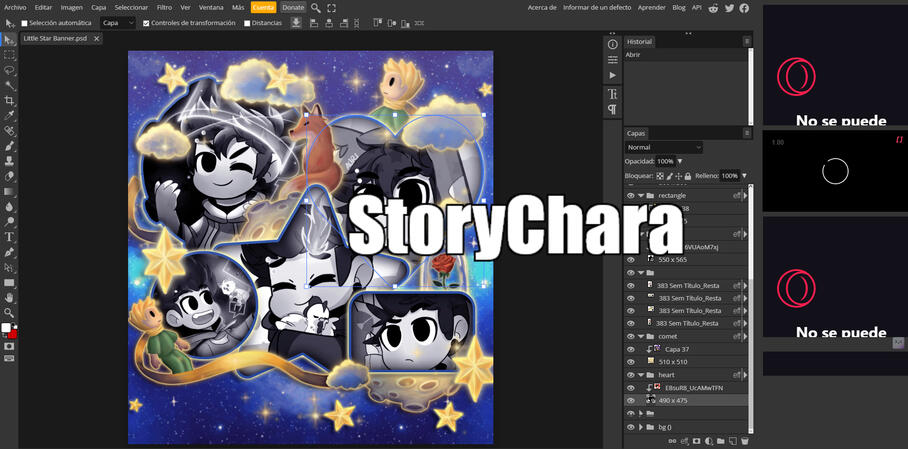This screenshot has width=908, height=449.
Task: Pick the Rectangular Marquee tool
Action: point(9,55)
